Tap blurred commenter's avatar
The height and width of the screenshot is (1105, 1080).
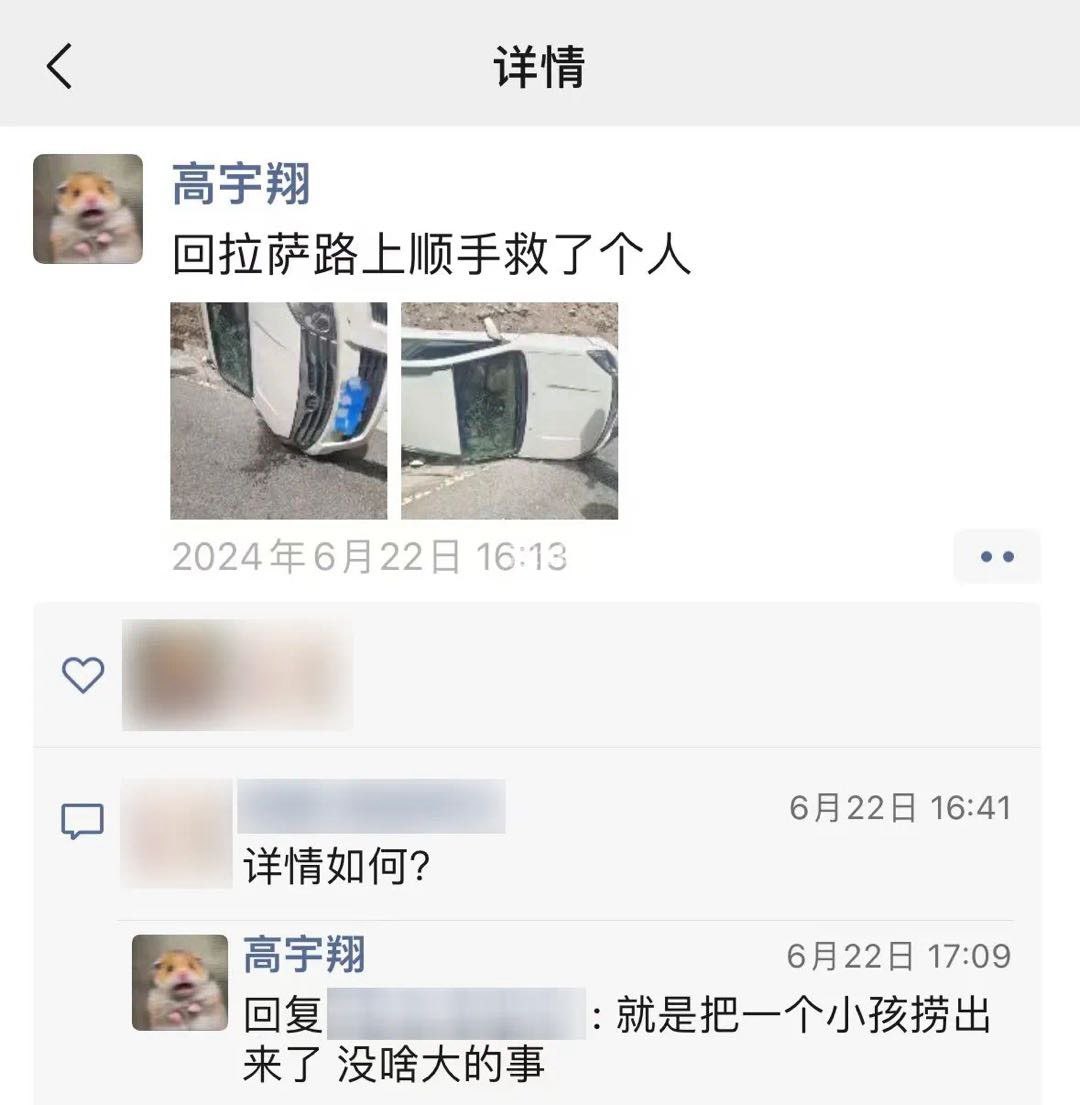[x=177, y=833]
